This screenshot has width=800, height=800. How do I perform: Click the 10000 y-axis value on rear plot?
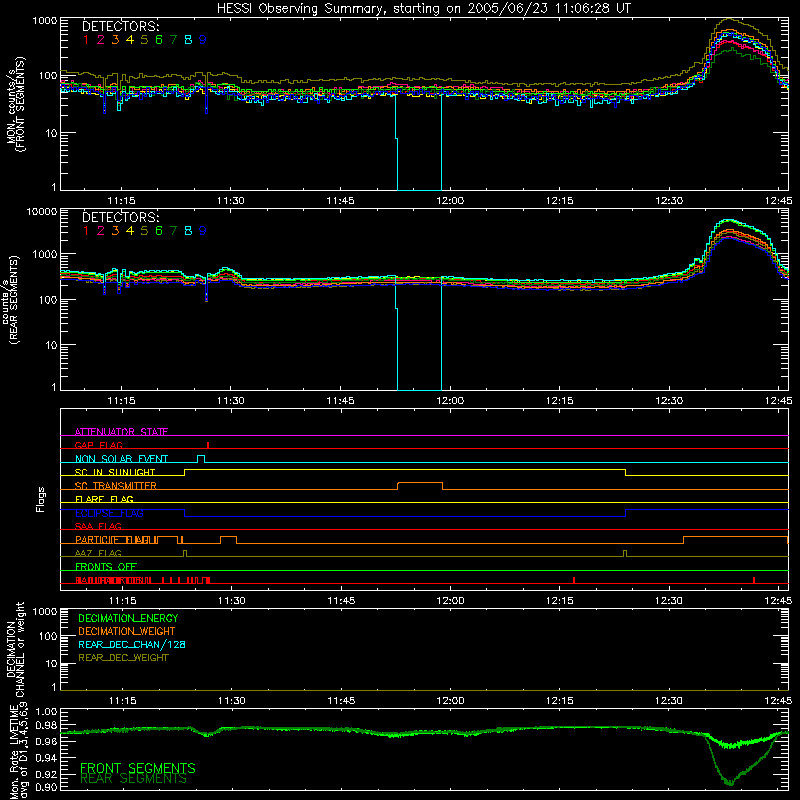pos(42,212)
